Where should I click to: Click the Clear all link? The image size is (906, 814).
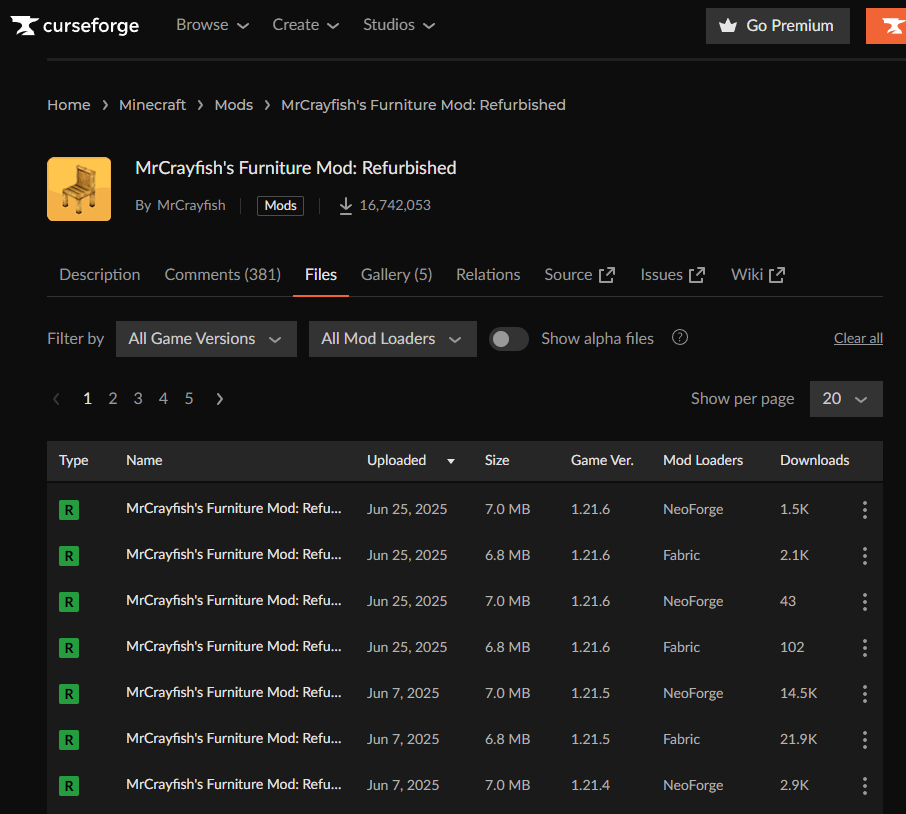click(x=858, y=339)
